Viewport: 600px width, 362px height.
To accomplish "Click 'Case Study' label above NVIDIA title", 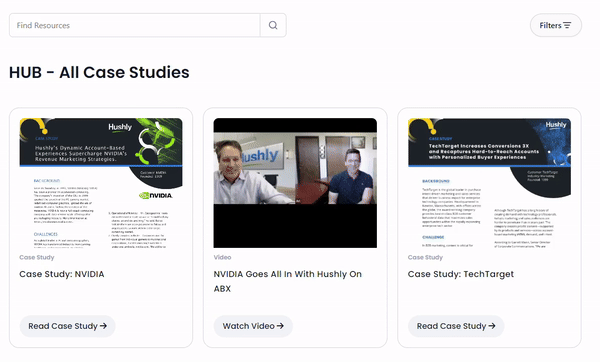I will (x=37, y=257).
